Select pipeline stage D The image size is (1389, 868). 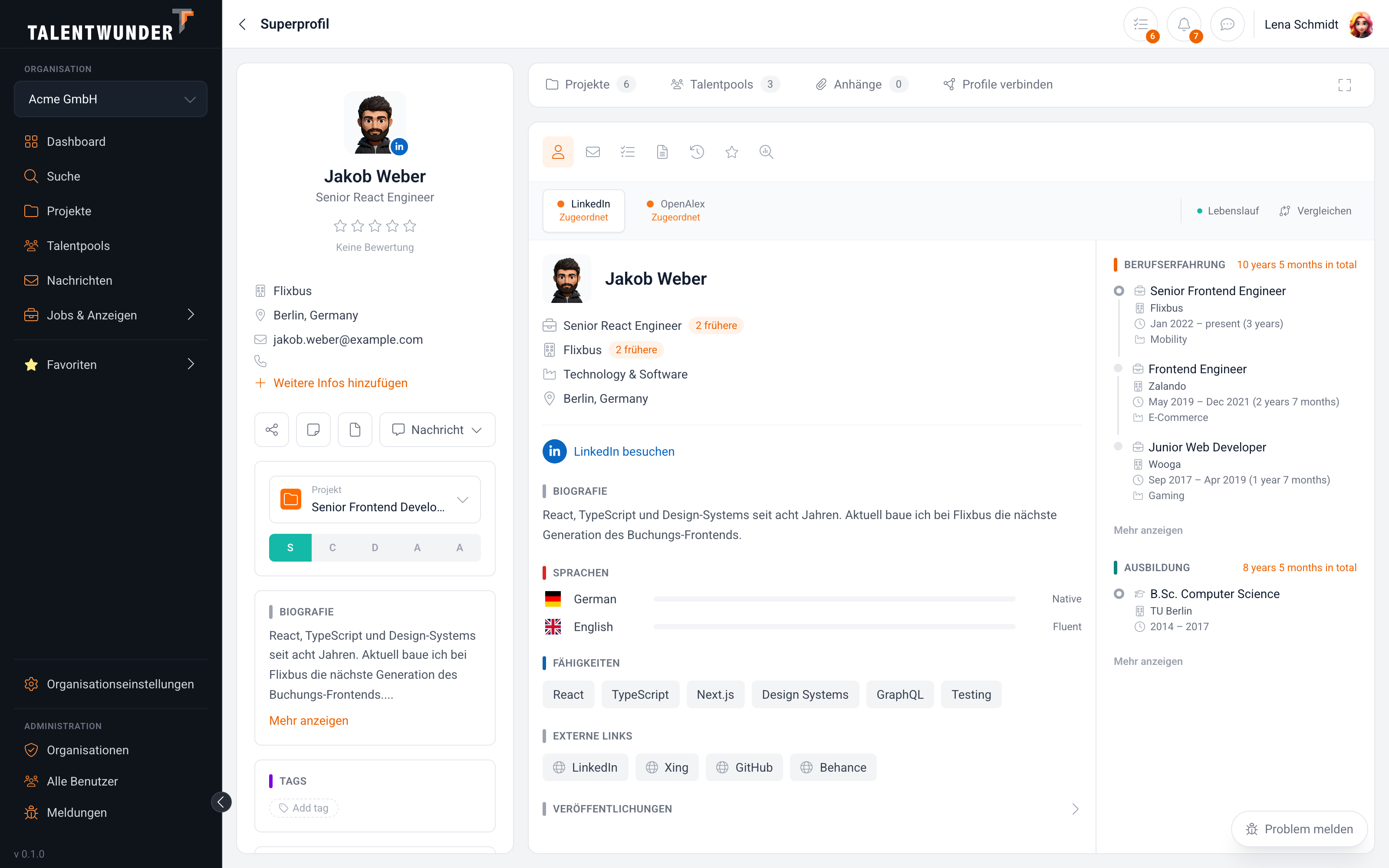[375, 548]
